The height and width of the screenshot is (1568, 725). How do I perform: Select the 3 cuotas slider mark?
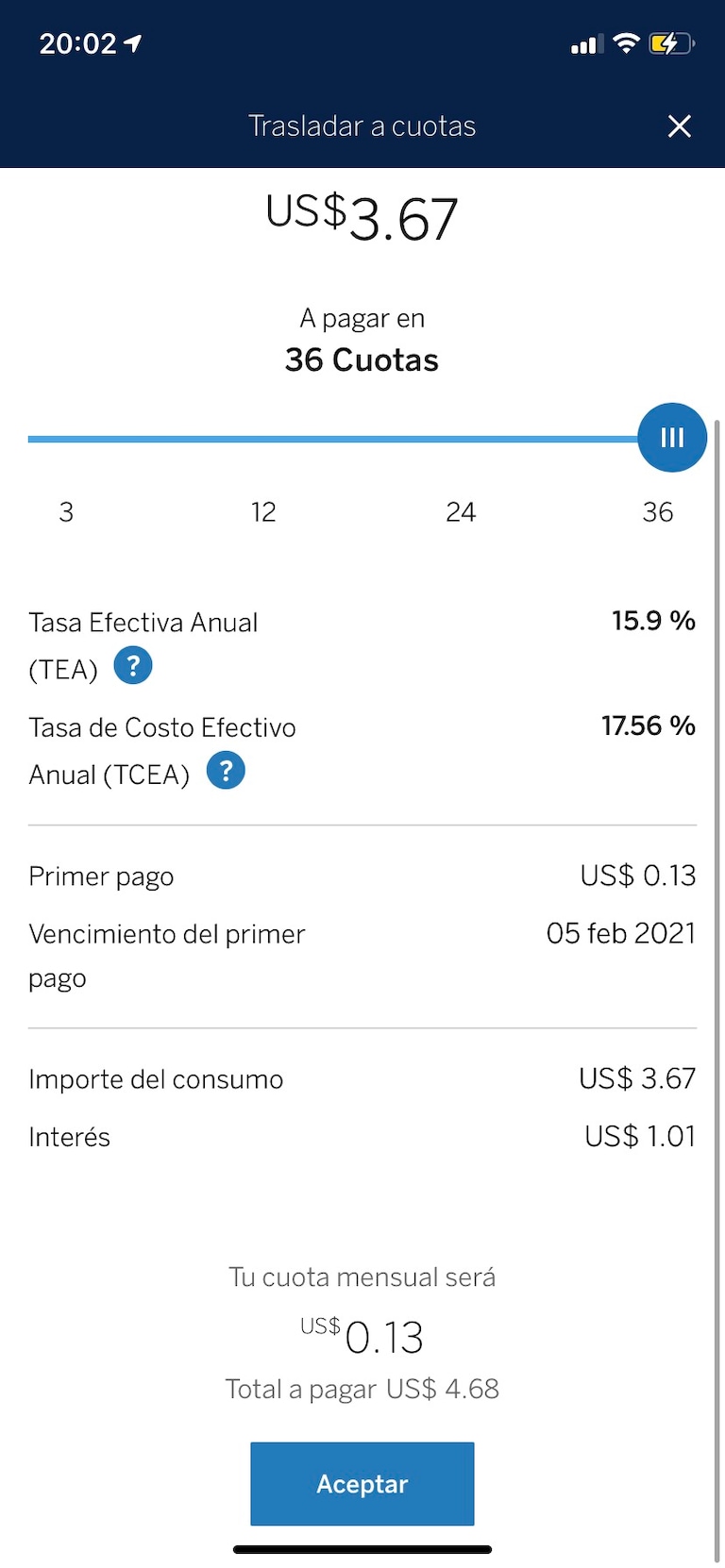(66, 512)
